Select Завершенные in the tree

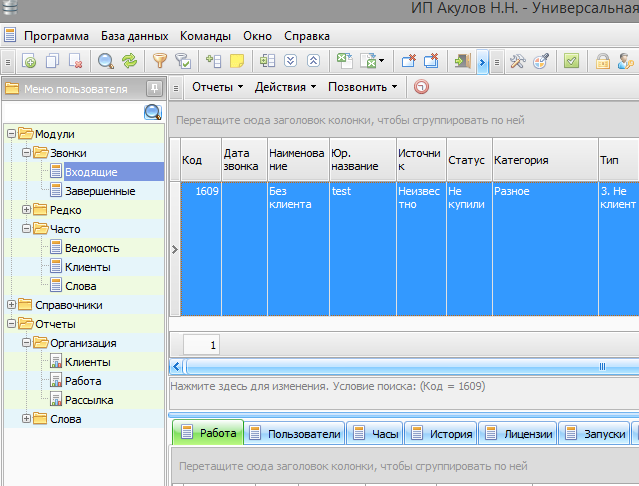click(x=100, y=191)
